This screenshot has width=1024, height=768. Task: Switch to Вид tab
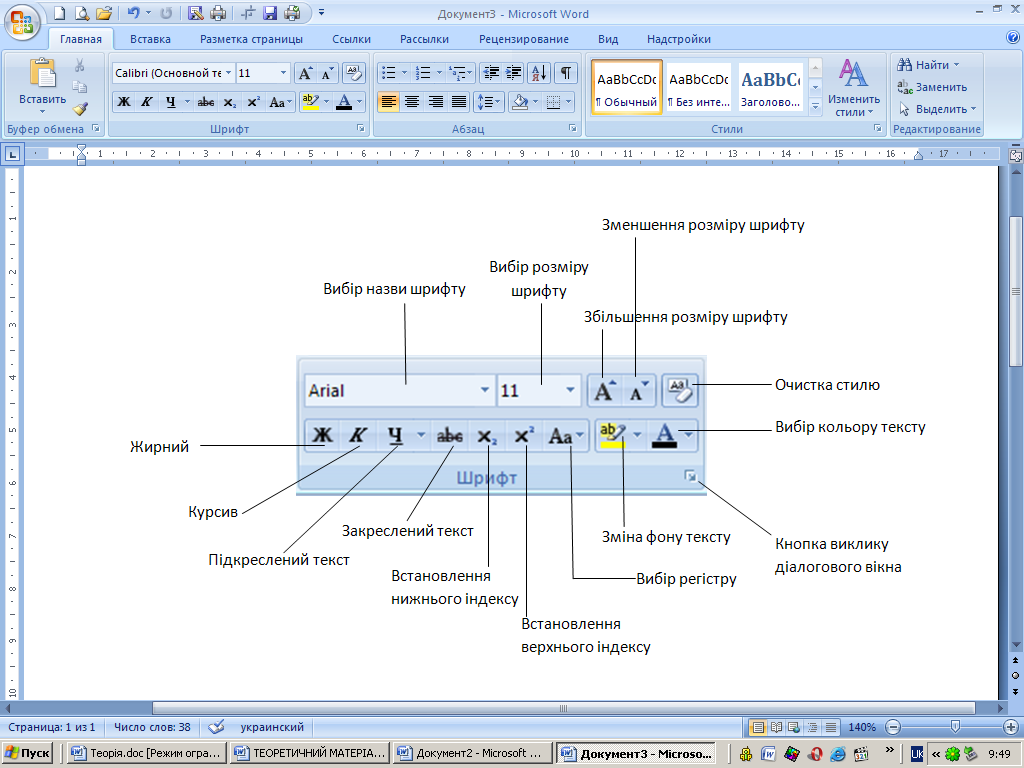[x=608, y=39]
